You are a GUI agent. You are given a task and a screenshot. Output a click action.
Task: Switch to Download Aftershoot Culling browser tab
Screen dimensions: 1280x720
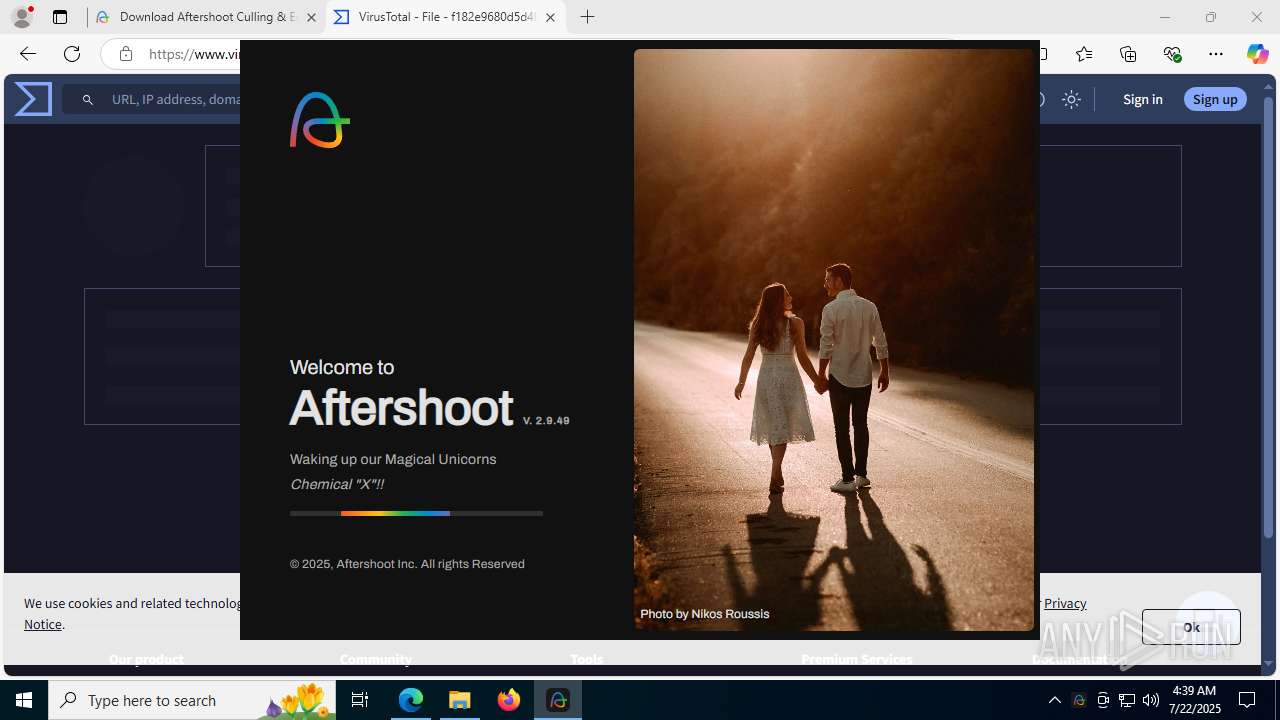tap(207, 17)
